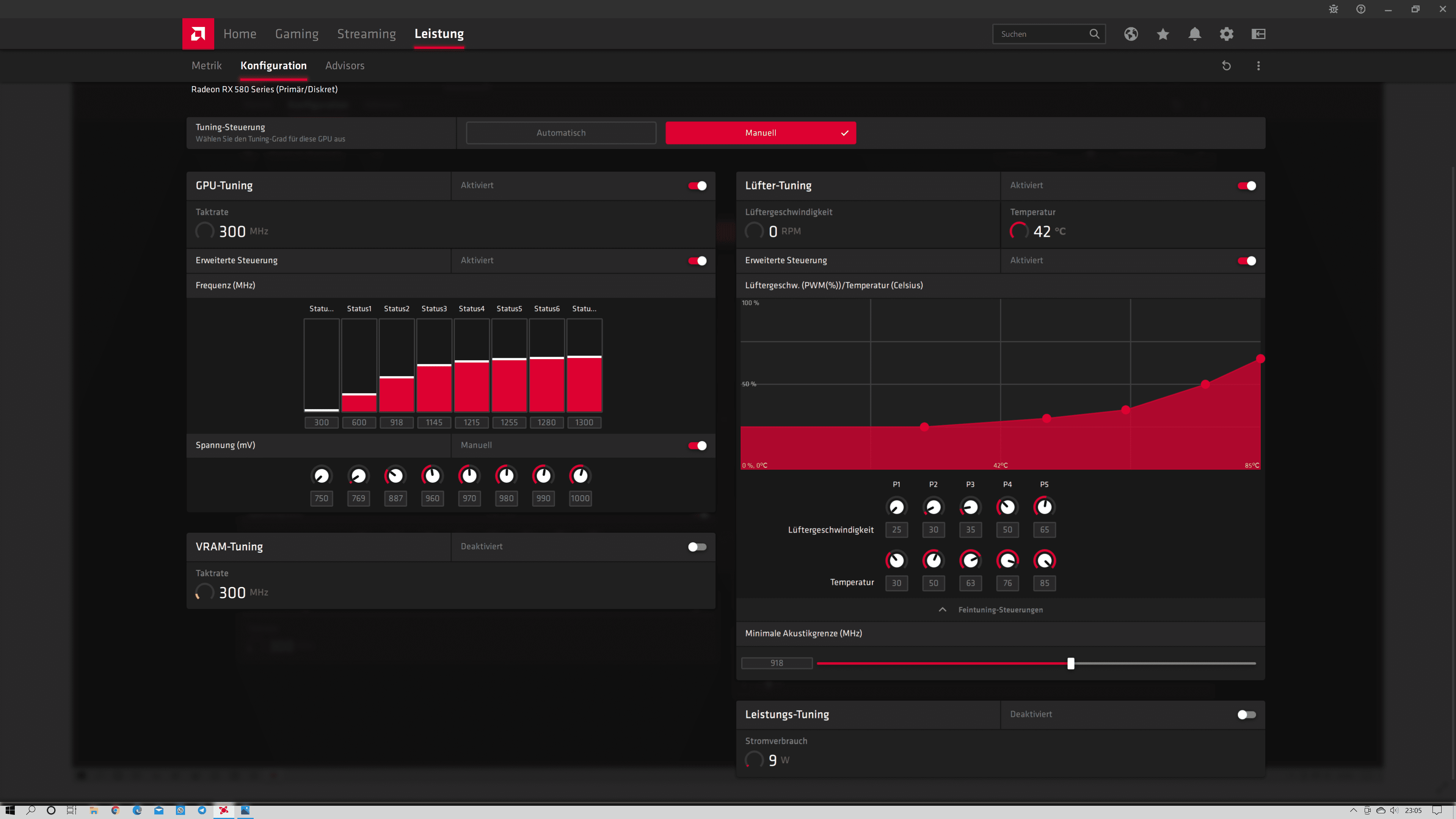
Task: Click P4 temperature value field 76
Action: pos(1007,583)
